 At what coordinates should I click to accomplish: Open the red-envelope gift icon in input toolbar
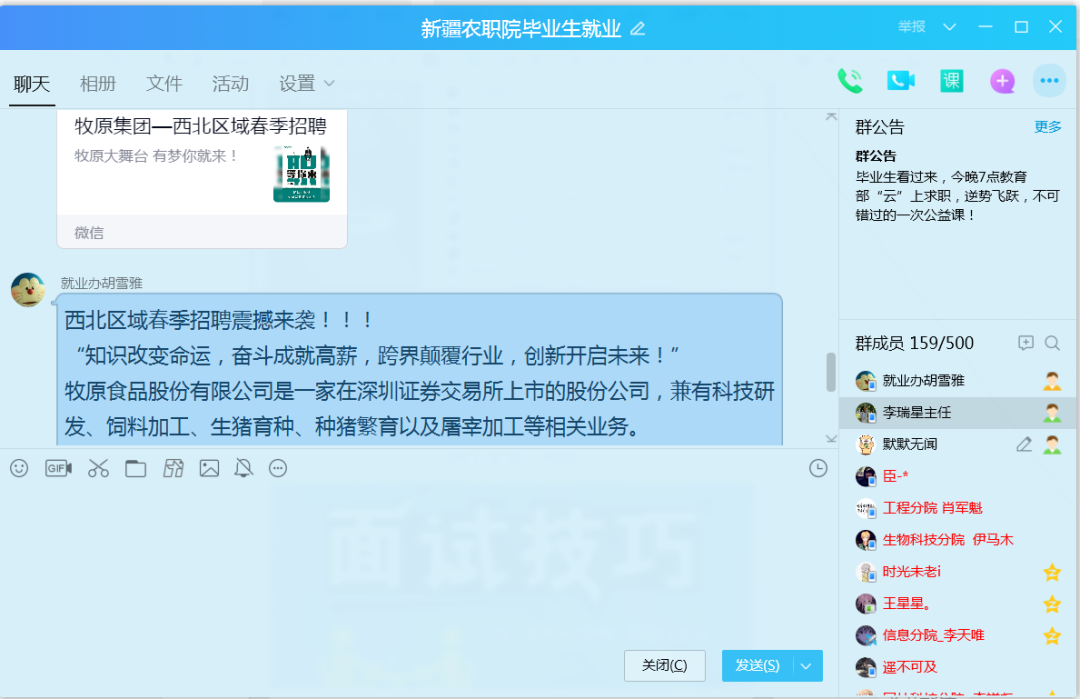pos(173,468)
